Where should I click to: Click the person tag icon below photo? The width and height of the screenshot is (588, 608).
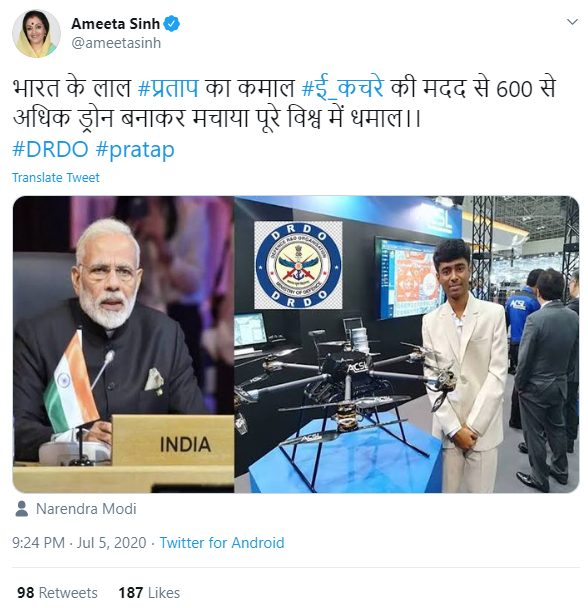22,509
